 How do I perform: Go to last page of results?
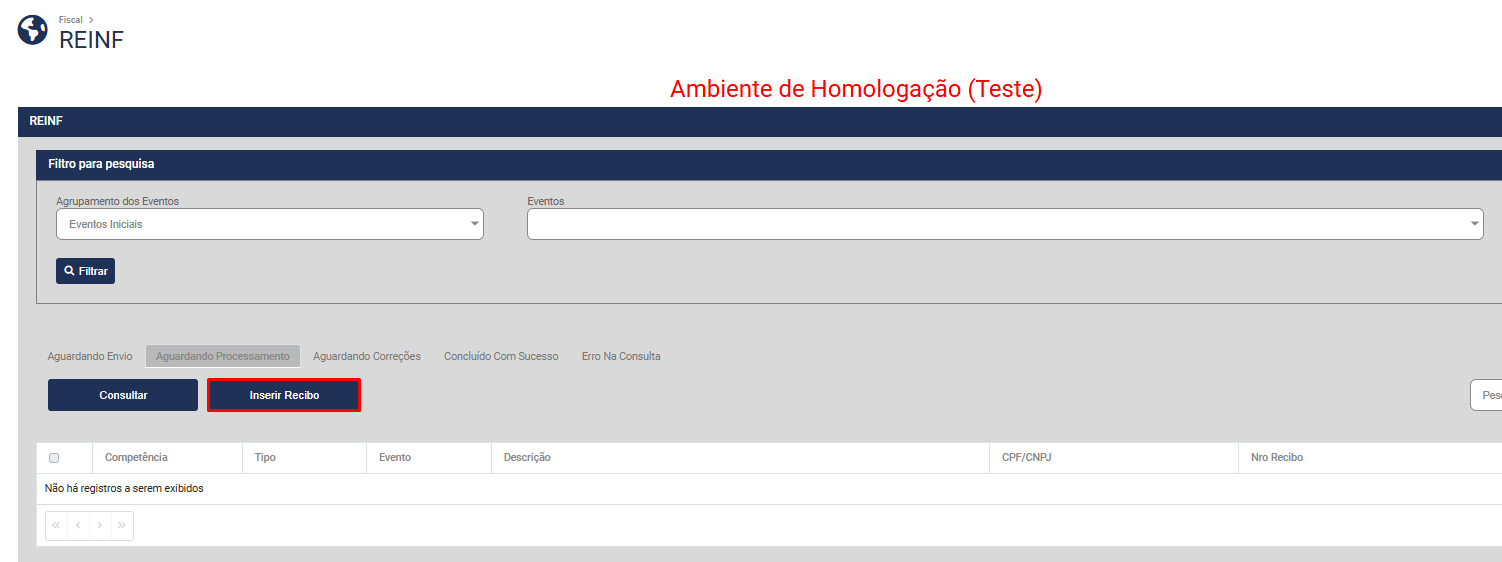tap(122, 526)
